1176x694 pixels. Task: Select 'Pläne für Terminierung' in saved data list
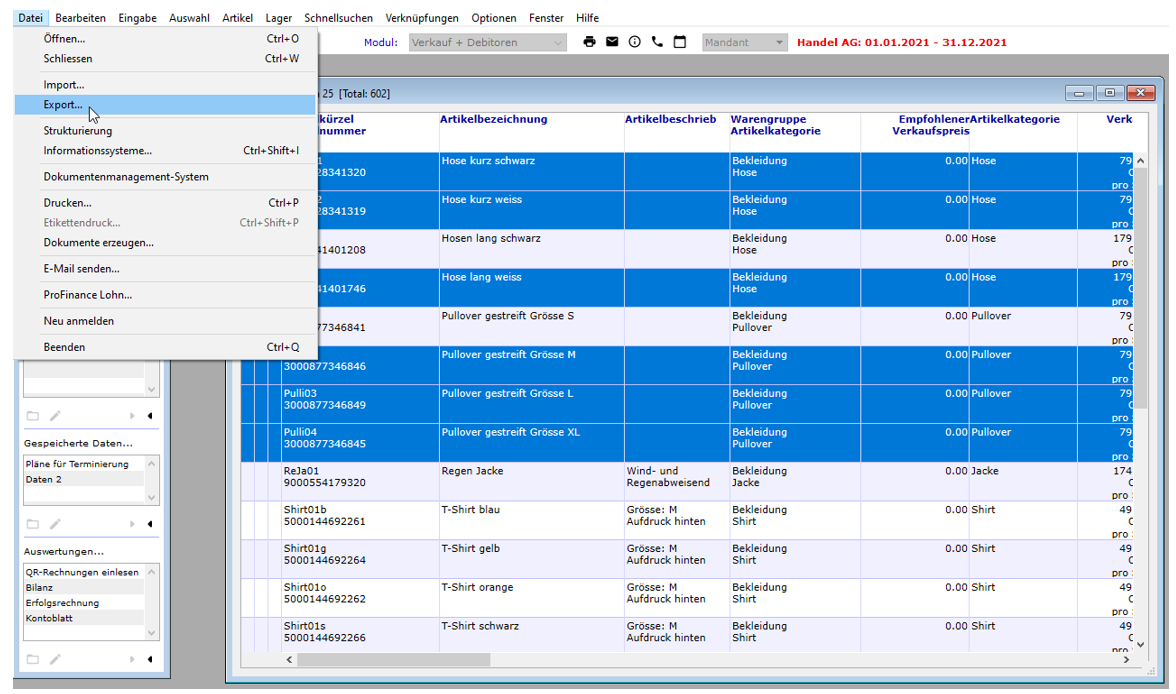(x=77, y=464)
